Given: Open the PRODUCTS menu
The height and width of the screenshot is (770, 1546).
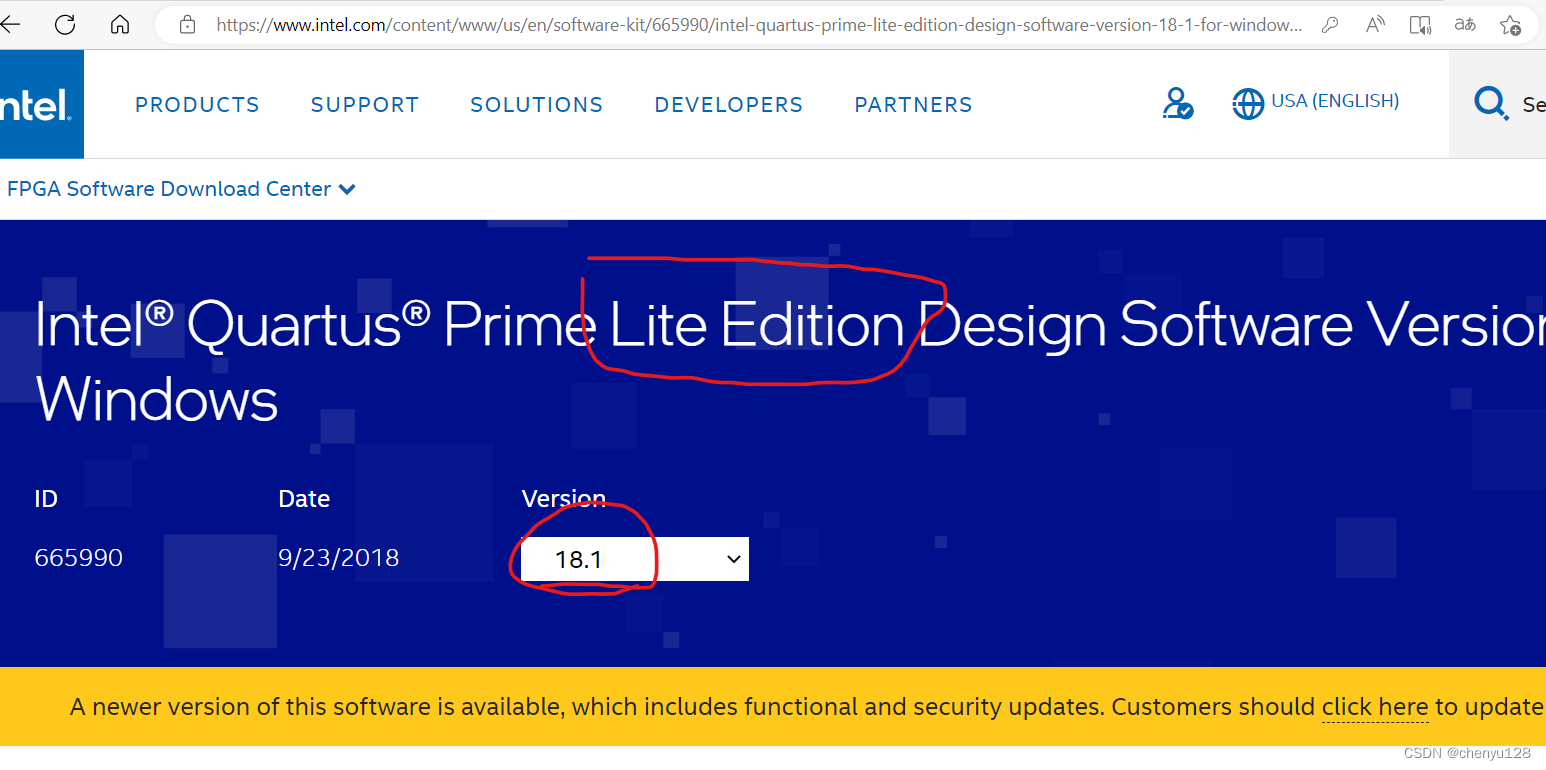Looking at the screenshot, I should (x=197, y=105).
